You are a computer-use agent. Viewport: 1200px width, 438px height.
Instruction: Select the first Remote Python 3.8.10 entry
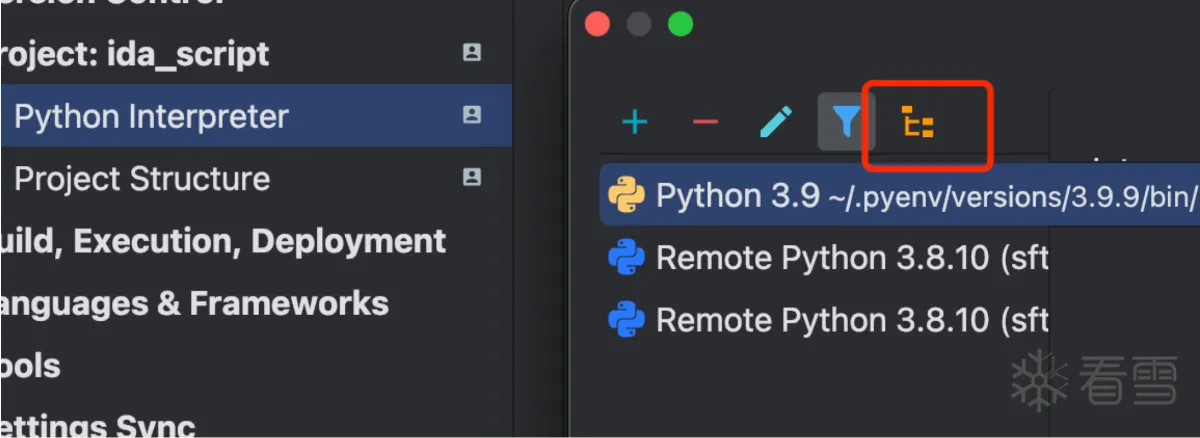(850, 259)
